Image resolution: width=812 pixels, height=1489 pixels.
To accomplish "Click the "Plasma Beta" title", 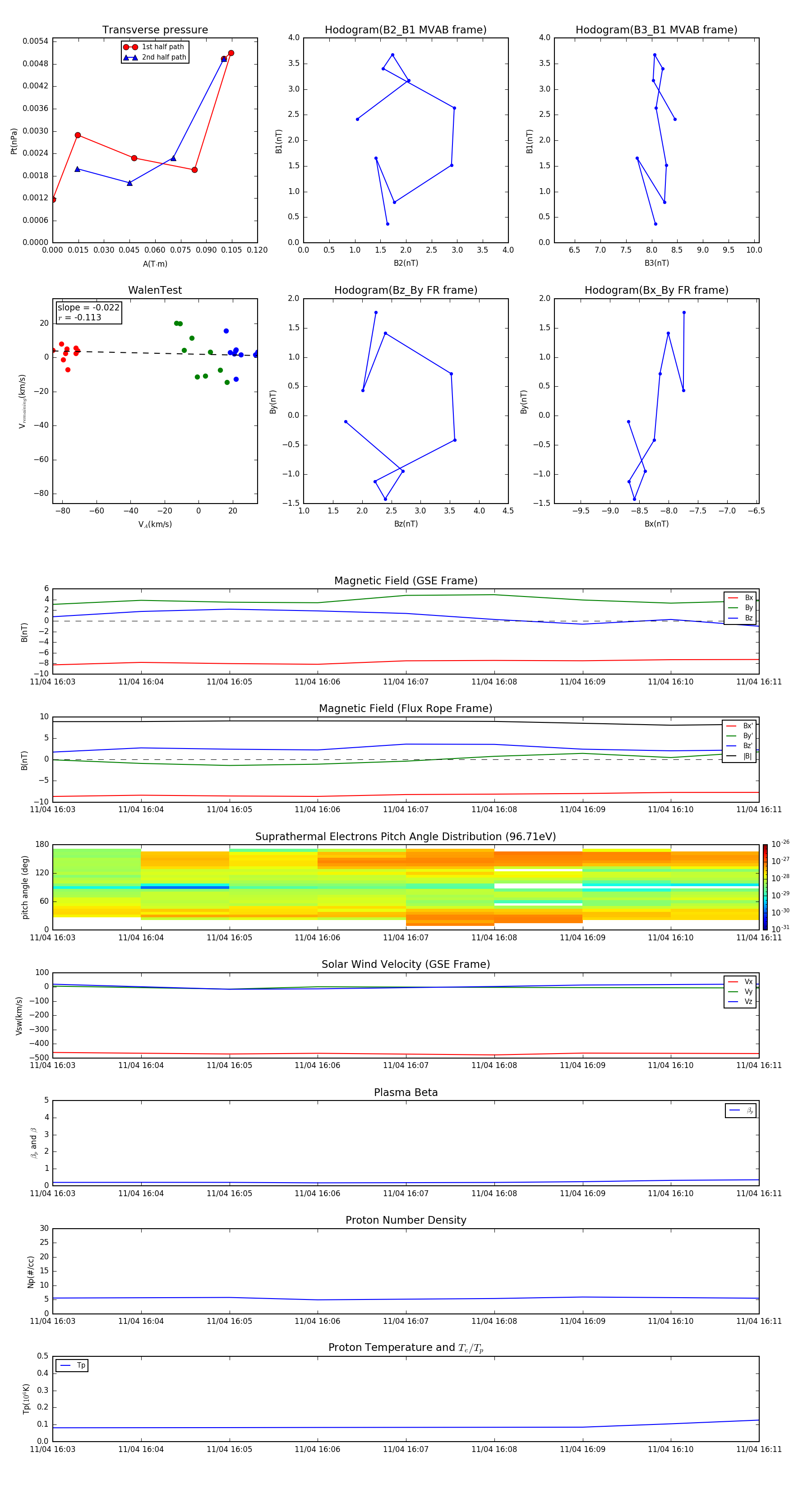I will (406, 1092).
